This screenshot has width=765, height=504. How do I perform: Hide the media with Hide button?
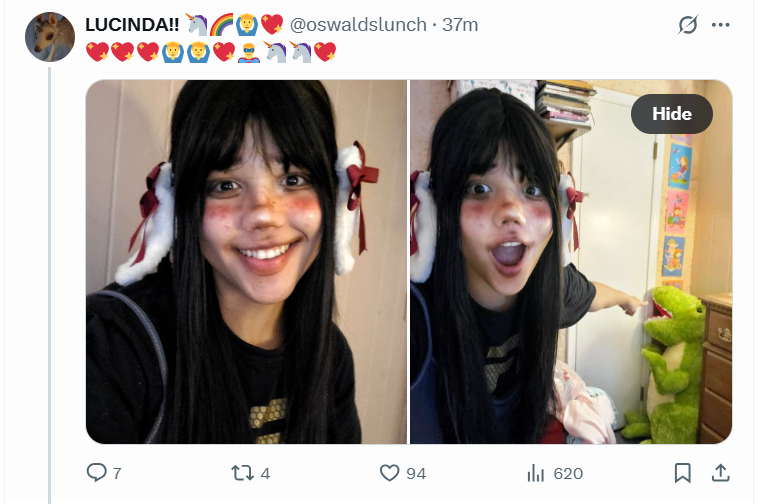pyautogui.click(x=672, y=114)
